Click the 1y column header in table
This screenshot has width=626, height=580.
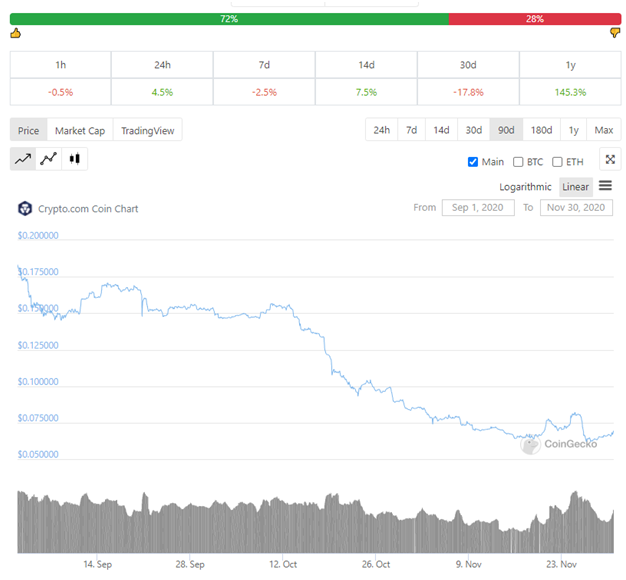570,65
